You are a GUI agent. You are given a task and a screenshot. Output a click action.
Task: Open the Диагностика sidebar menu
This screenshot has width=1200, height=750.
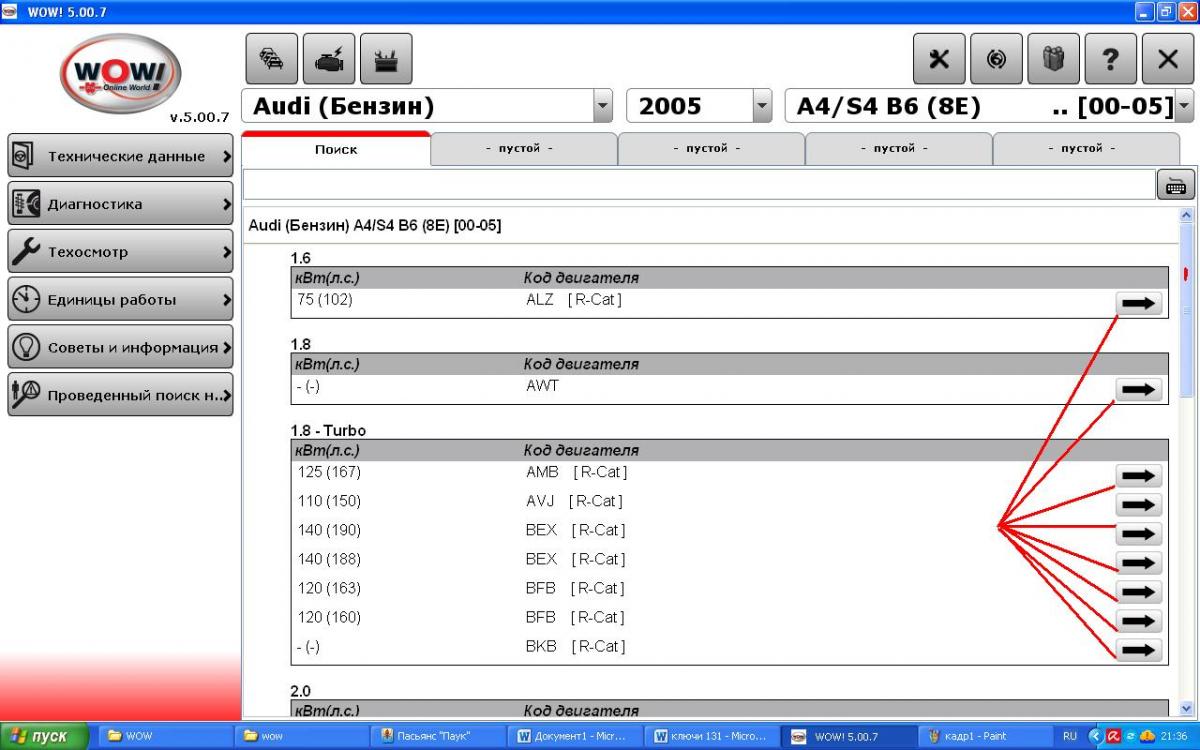[120, 204]
